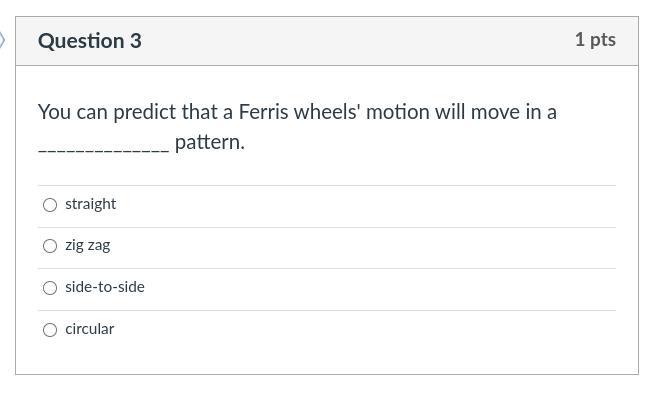
Task: Choose the "zig zag" radio option
Action: pyautogui.click(x=50, y=246)
